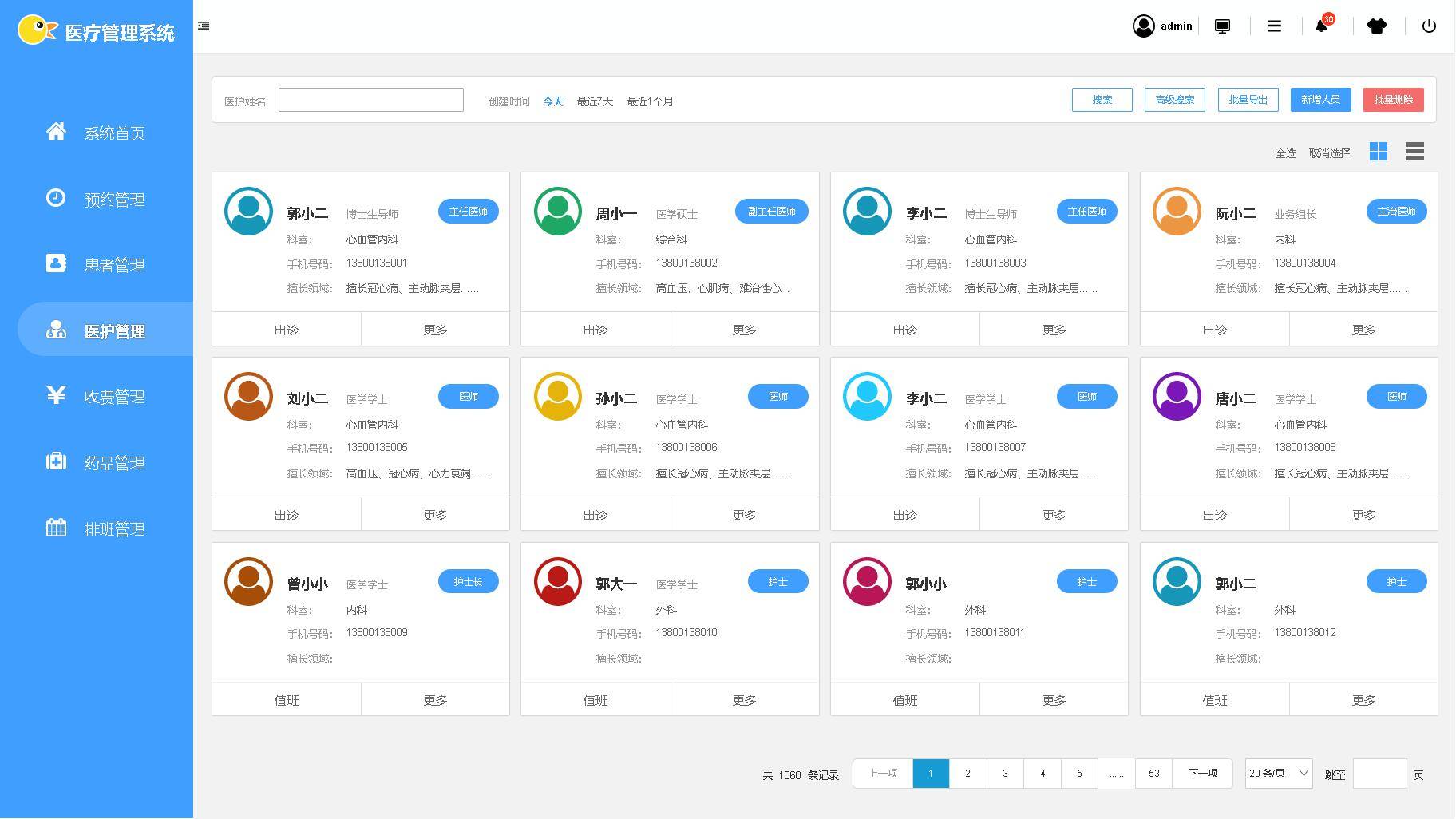1456x819 pixels.
Task: Open 患者管理 in the sidebar
Action: coord(114,265)
